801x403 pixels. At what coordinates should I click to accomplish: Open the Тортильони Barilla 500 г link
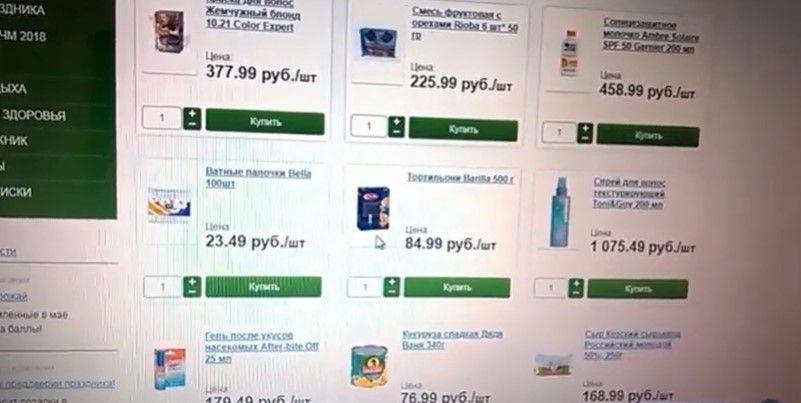[x=460, y=178]
